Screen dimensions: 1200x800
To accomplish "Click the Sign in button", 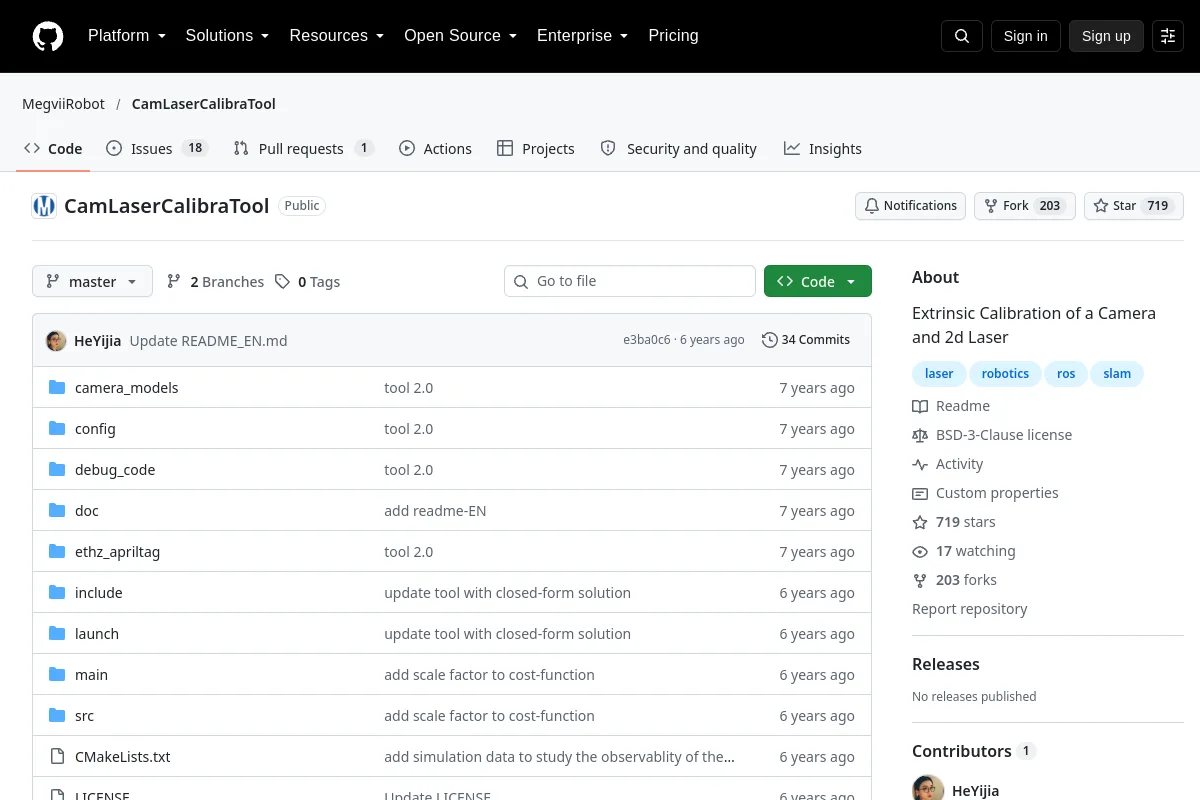I will coord(1025,36).
